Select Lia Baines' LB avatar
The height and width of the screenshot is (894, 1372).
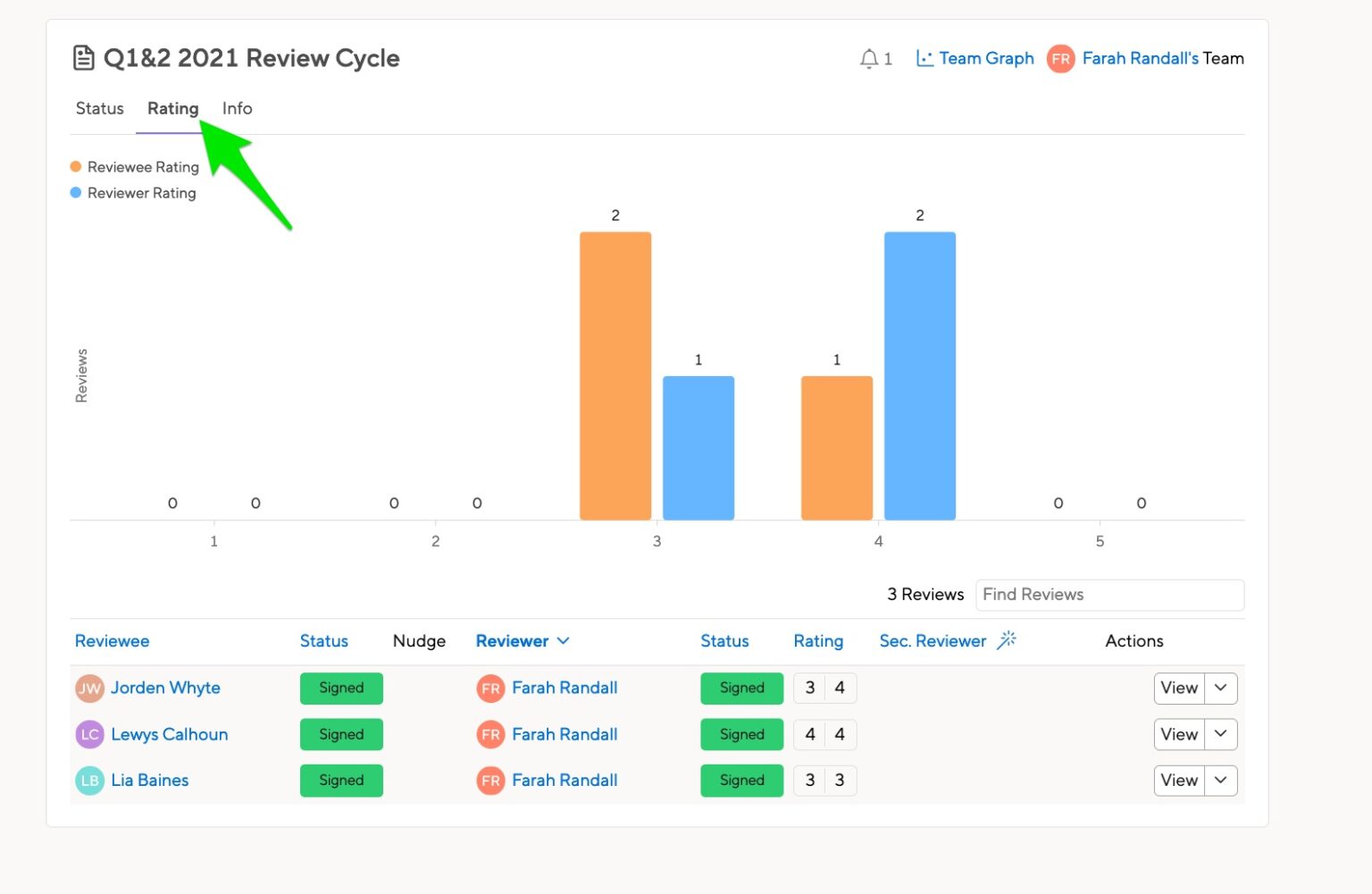click(x=89, y=780)
